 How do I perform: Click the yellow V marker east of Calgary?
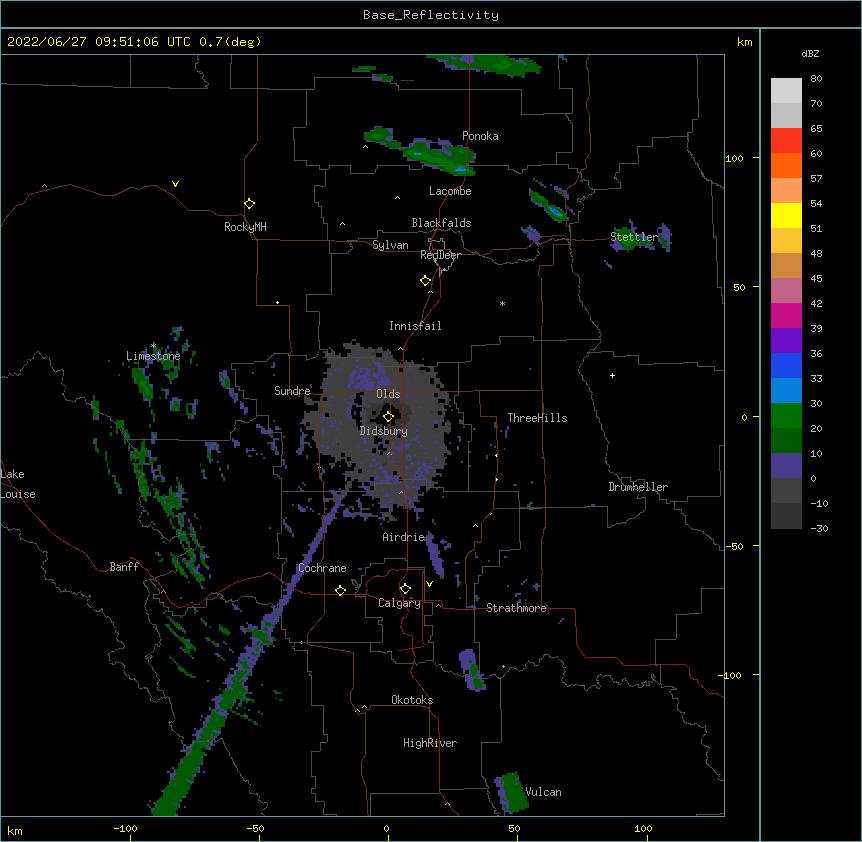[x=429, y=584]
